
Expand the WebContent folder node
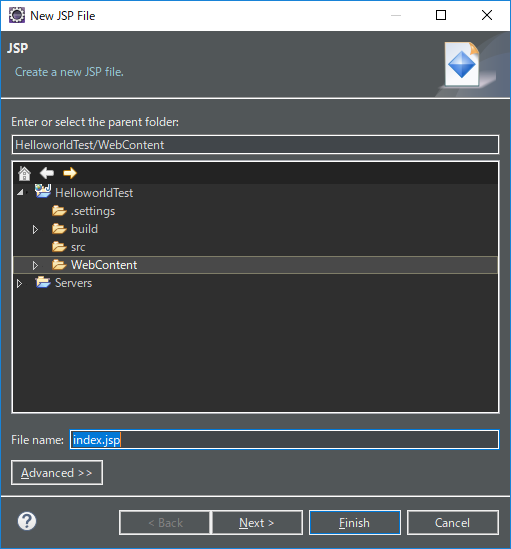pyautogui.click(x=35, y=265)
